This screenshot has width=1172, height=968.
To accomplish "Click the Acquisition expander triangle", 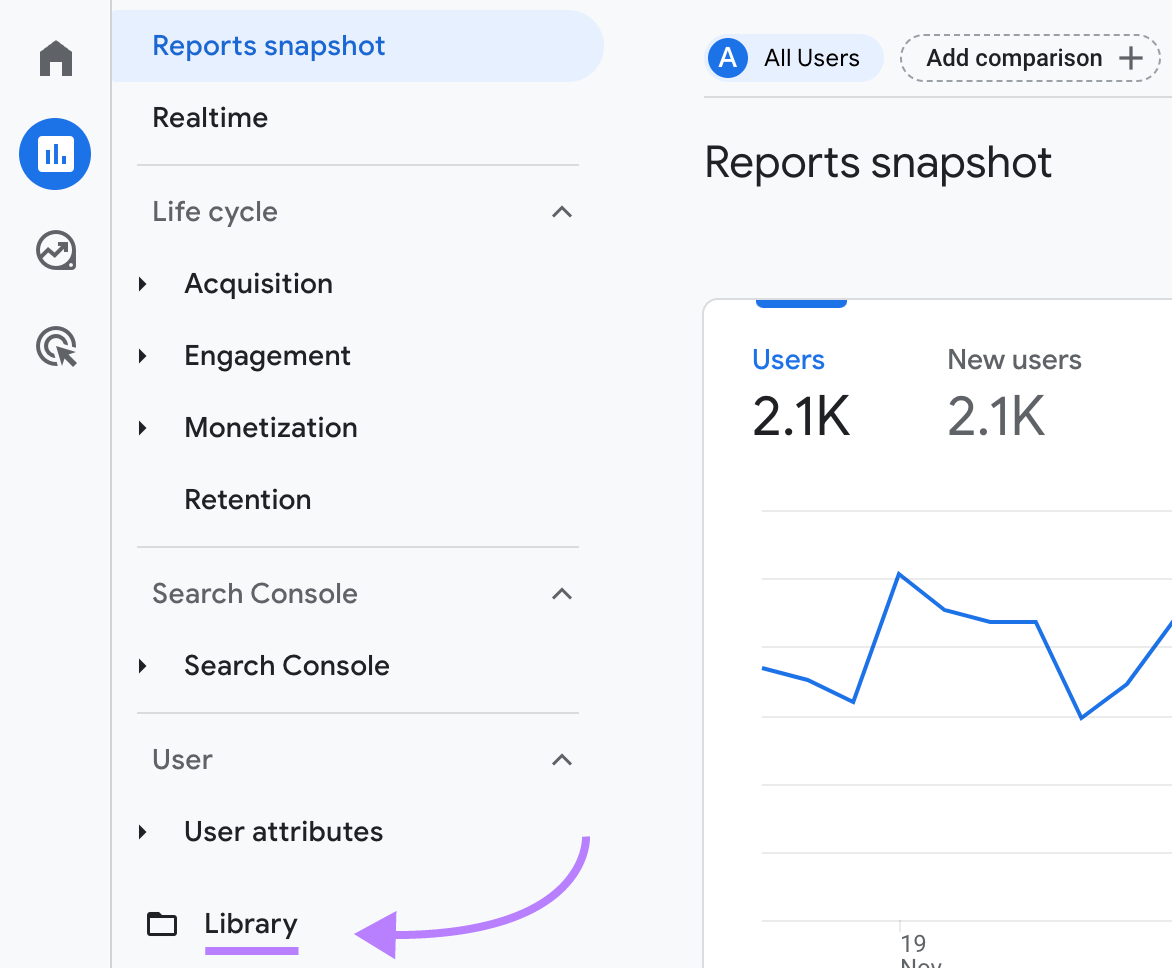I will [x=143, y=283].
